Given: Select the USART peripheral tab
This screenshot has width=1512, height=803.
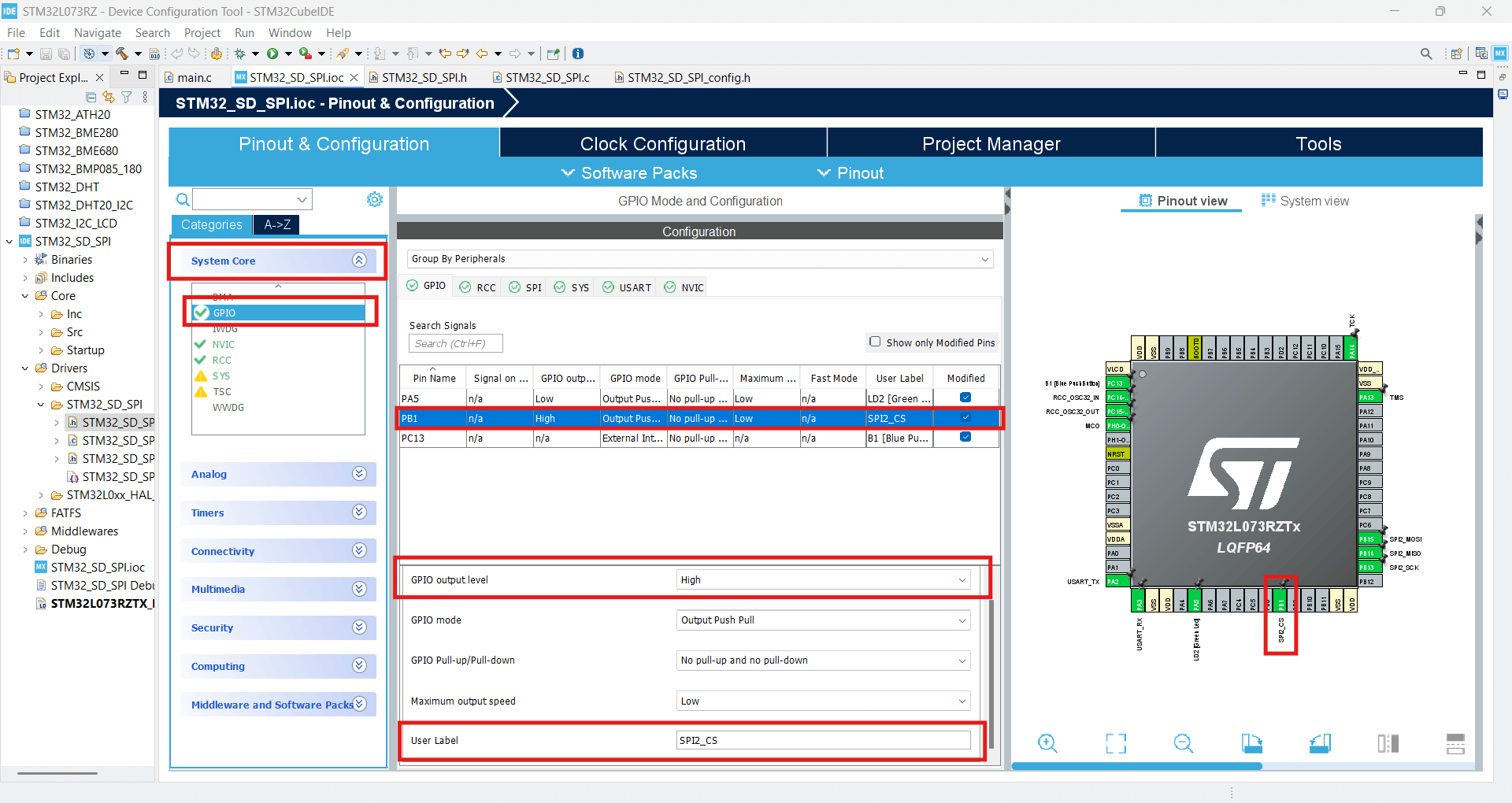Looking at the screenshot, I should click(x=627, y=287).
